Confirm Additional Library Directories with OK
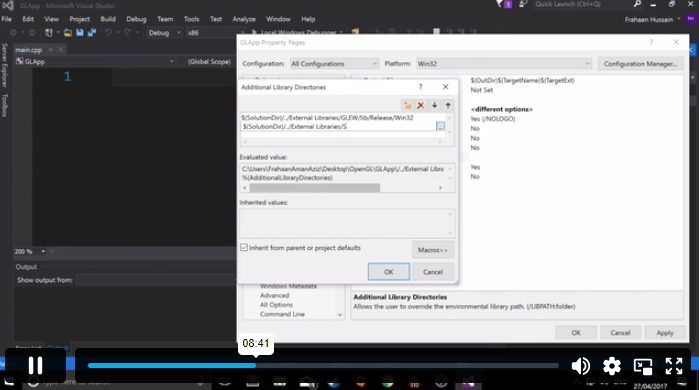The height and width of the screenshot is (390, 699). point(389,272)
